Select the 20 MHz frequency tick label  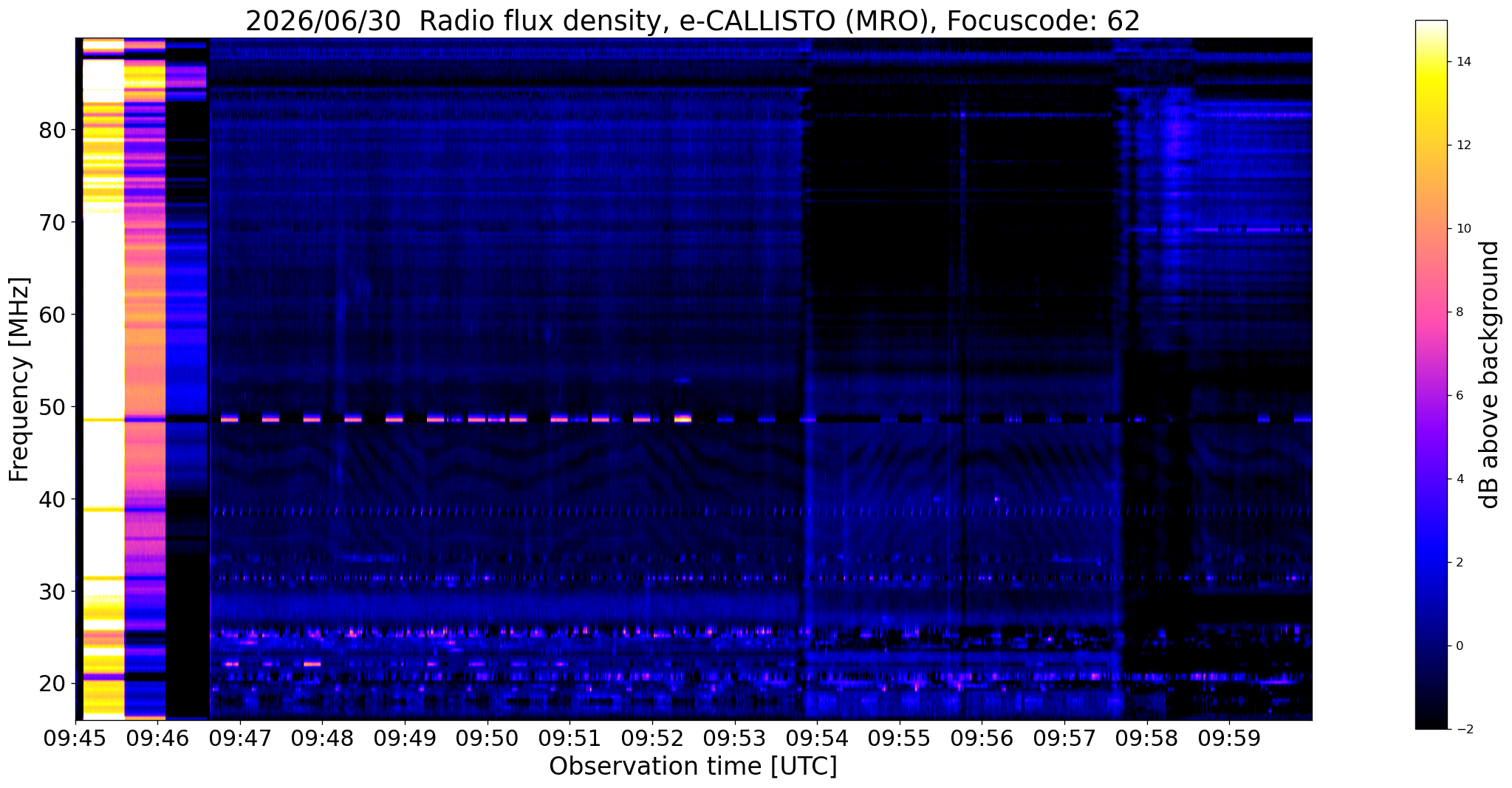52,683
